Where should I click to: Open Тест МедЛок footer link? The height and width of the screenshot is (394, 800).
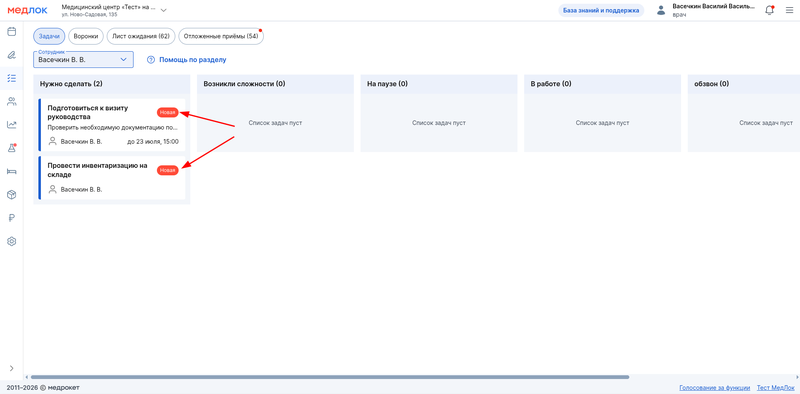pos(776,387)
